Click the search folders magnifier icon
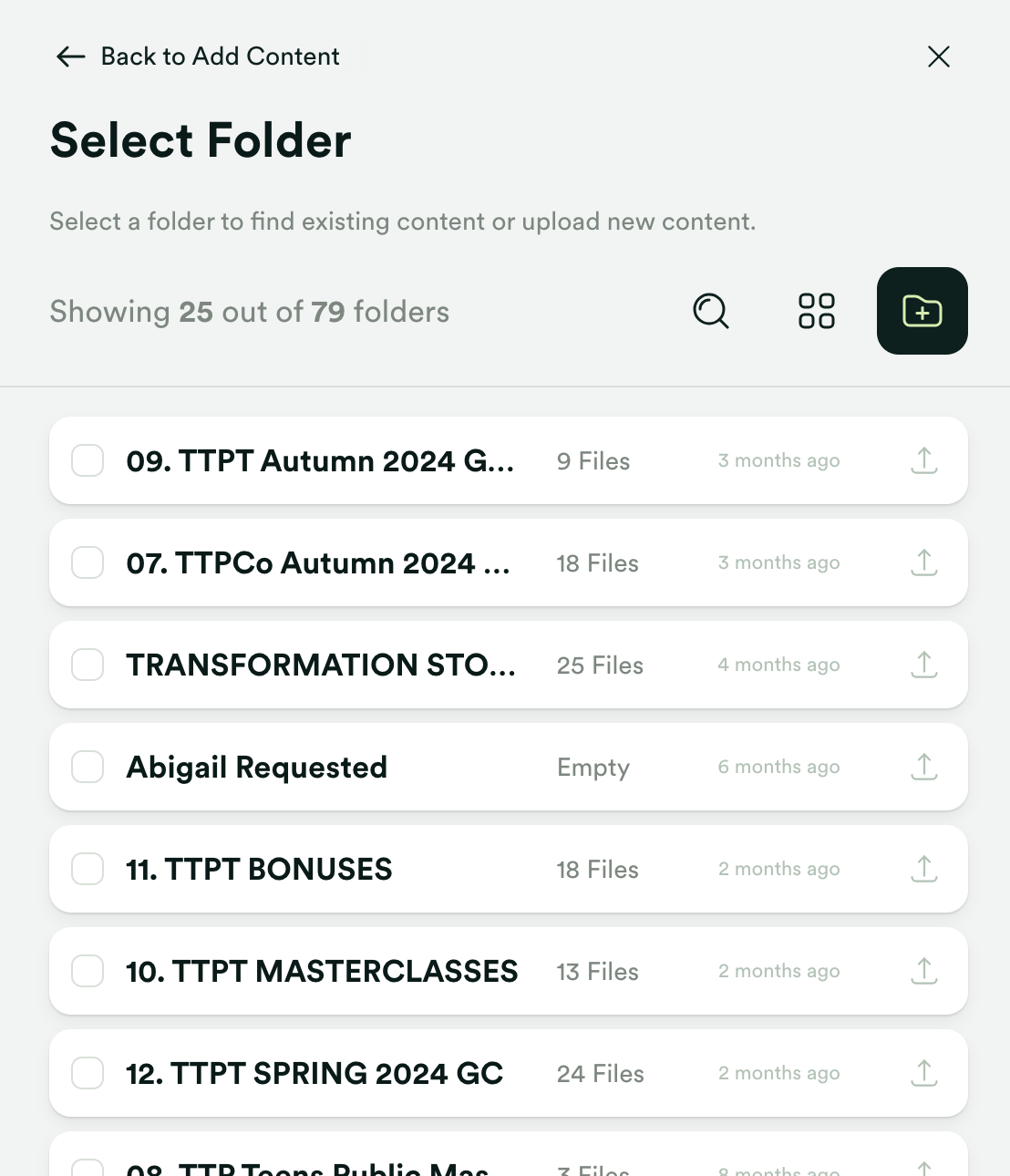1010x1176 pixels. tap(711, 311)
